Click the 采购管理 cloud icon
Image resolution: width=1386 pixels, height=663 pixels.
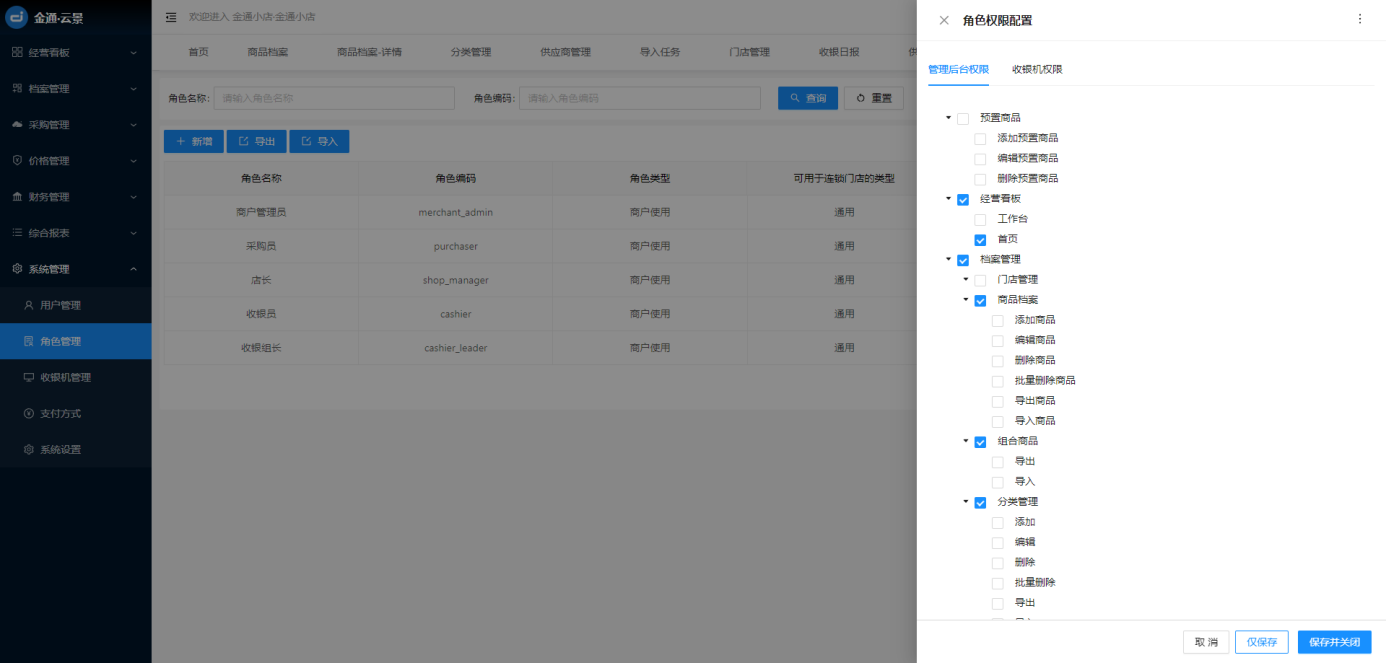pyautogui.click(x=17, y=124)
